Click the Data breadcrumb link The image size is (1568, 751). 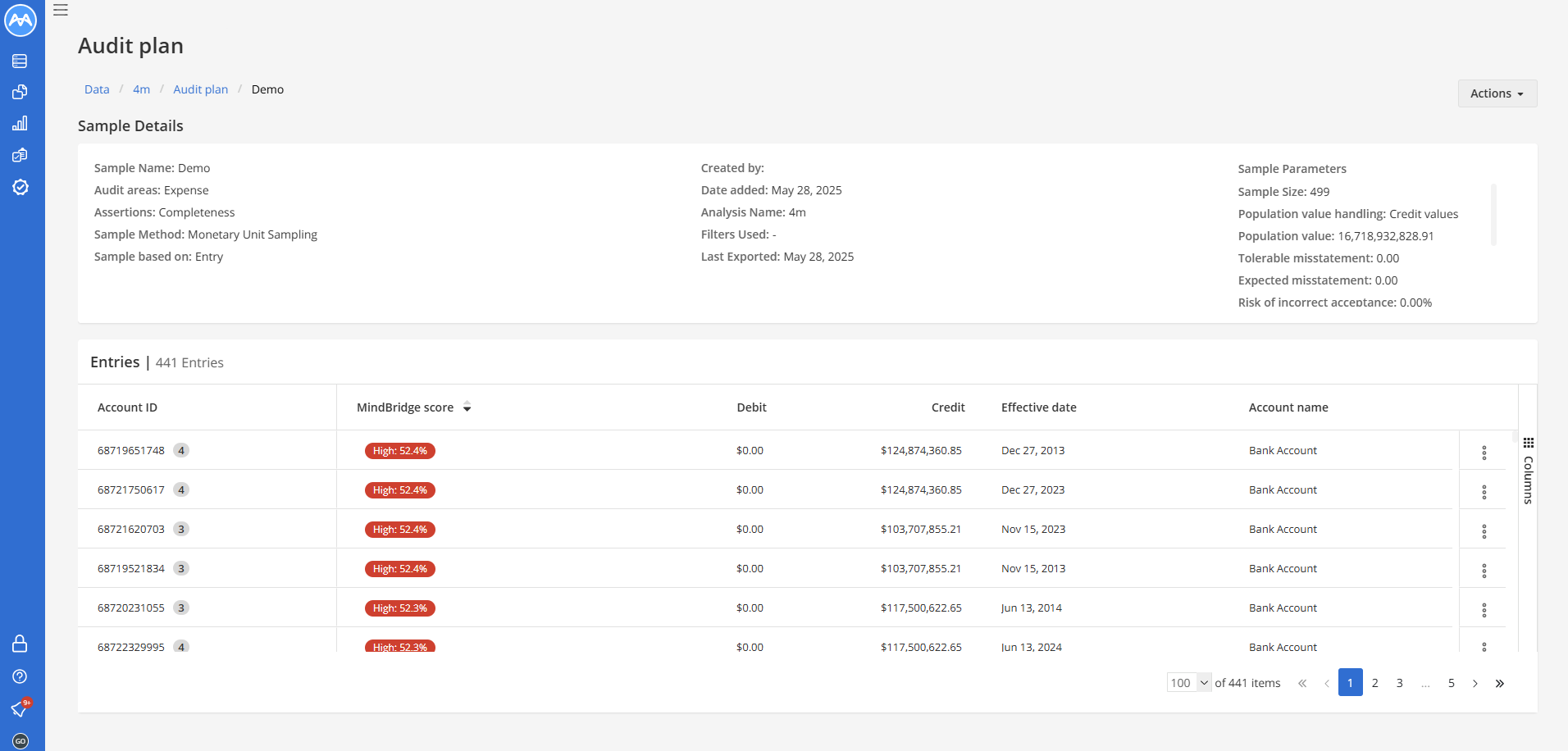click(96, 89)
